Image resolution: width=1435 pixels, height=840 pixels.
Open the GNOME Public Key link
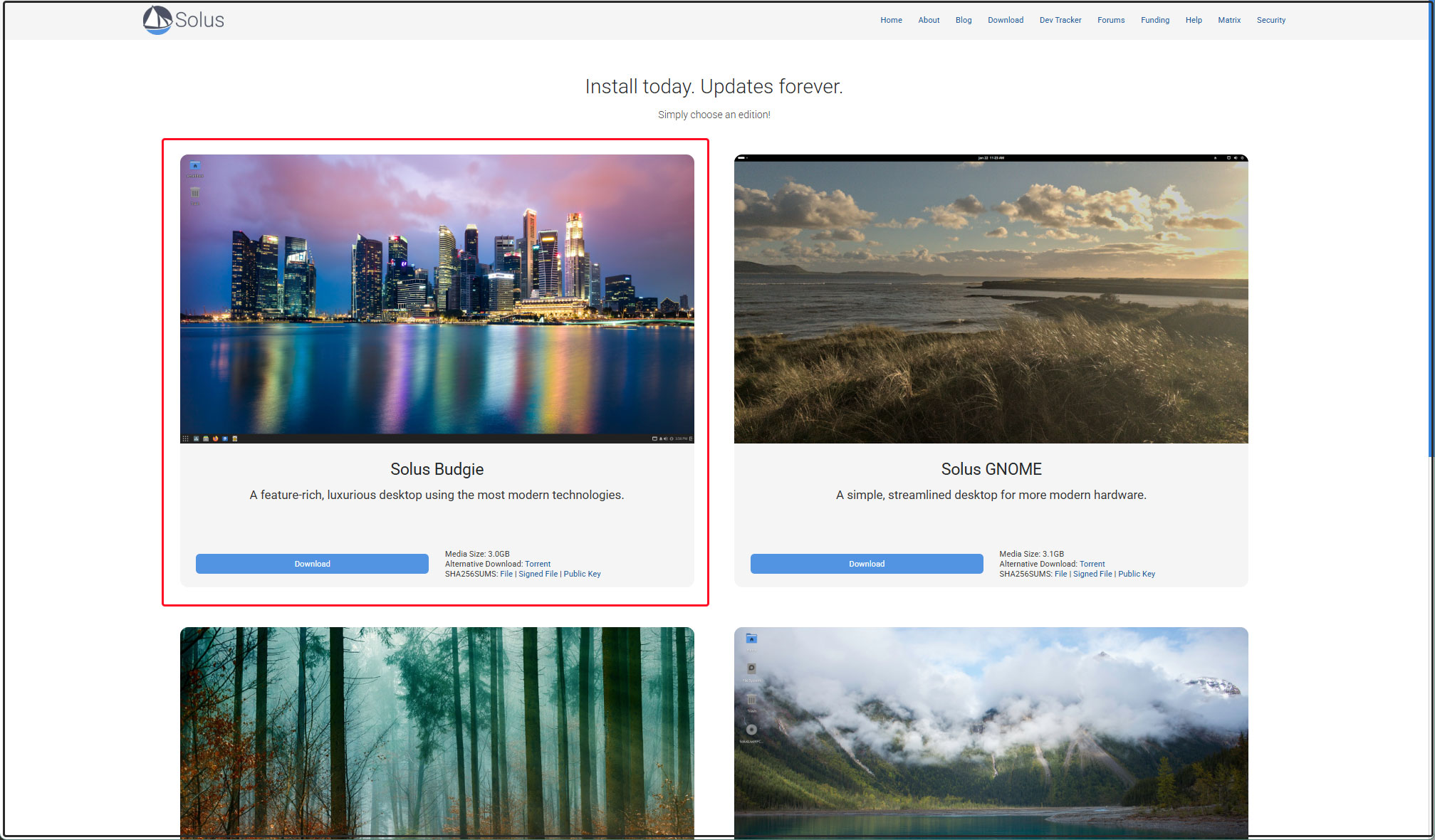[x=1136, y=574]
